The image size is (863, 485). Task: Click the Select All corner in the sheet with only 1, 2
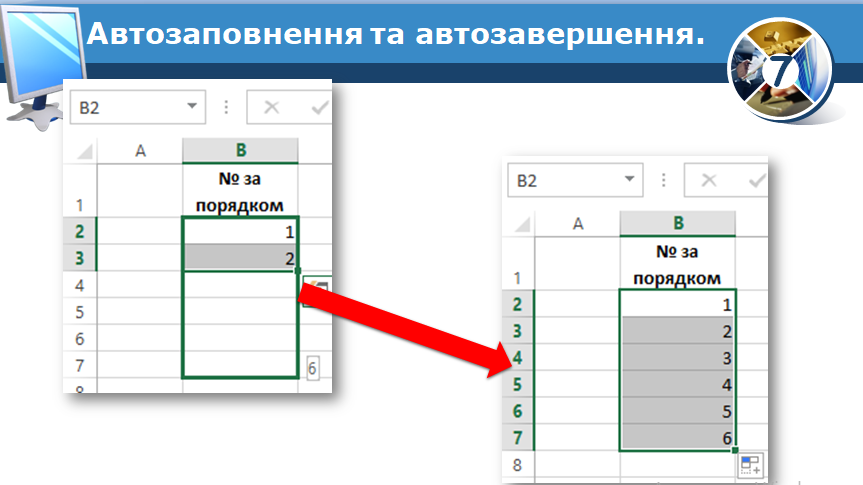pyautogui.click(x=83, y=151)
